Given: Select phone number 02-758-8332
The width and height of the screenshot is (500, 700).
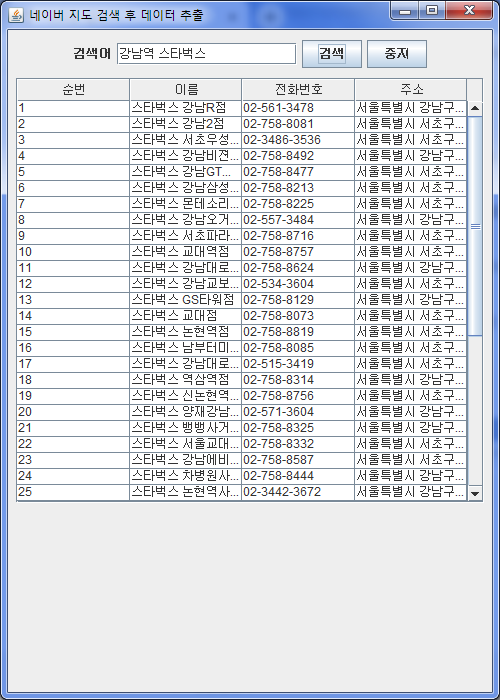Looking at the screenshot, I should point(298,444).
